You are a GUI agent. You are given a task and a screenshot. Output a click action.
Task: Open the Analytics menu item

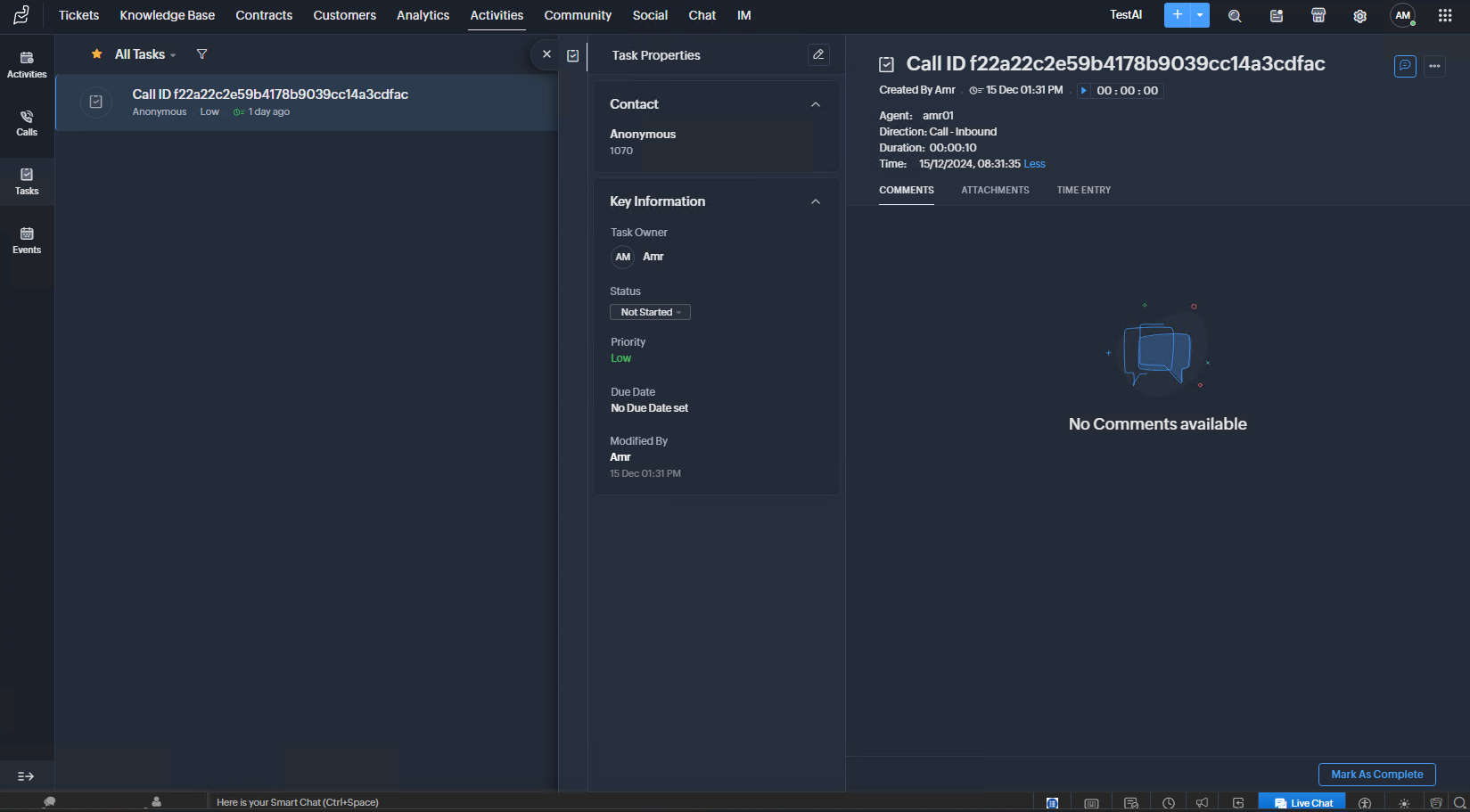point(423,15)
